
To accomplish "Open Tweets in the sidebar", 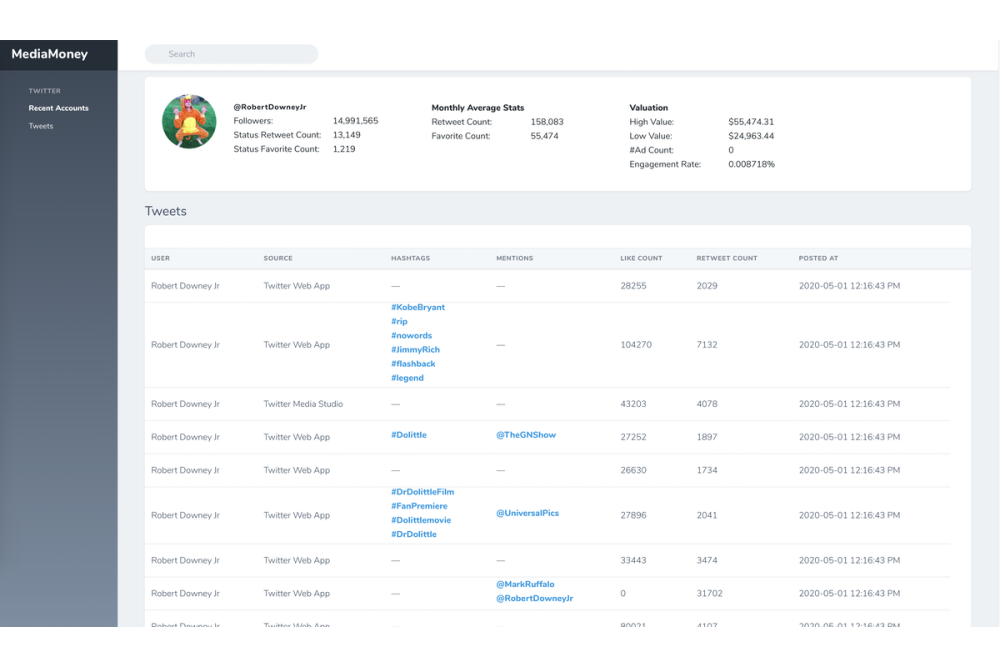I will click(x=41, y=126).
